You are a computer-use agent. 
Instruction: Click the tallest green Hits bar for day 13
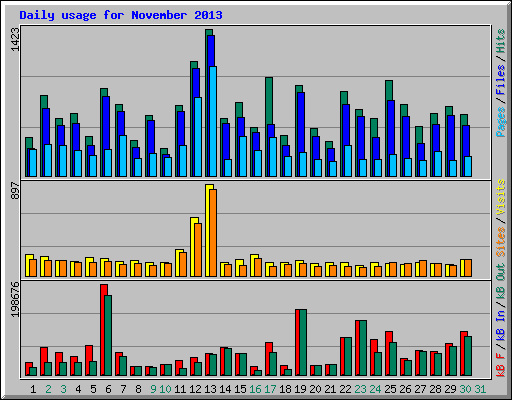[207, 103]
